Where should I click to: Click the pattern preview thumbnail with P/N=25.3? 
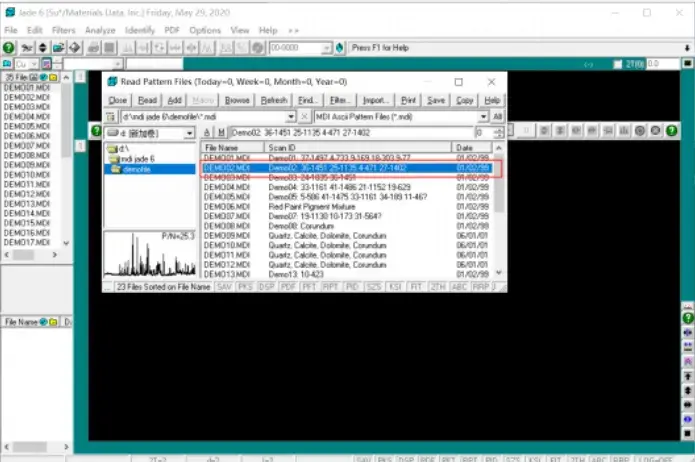150,254
